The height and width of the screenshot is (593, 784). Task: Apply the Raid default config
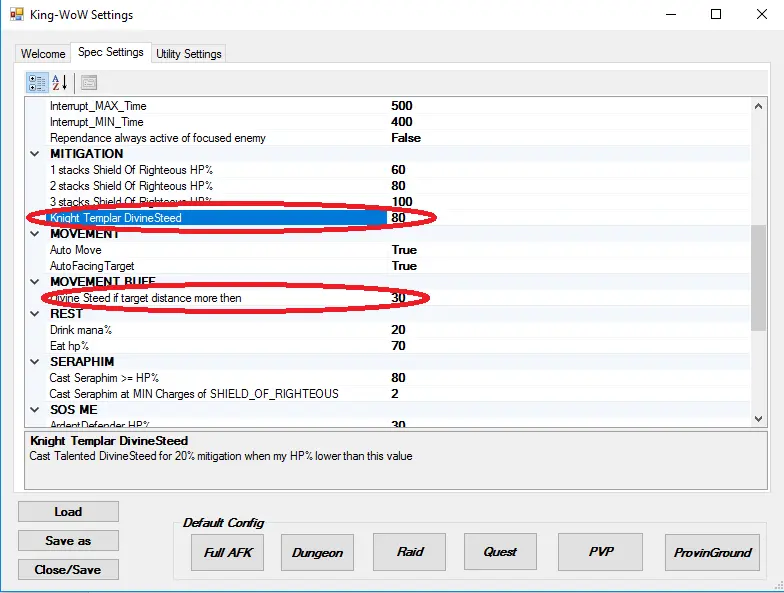click(410, 552)
